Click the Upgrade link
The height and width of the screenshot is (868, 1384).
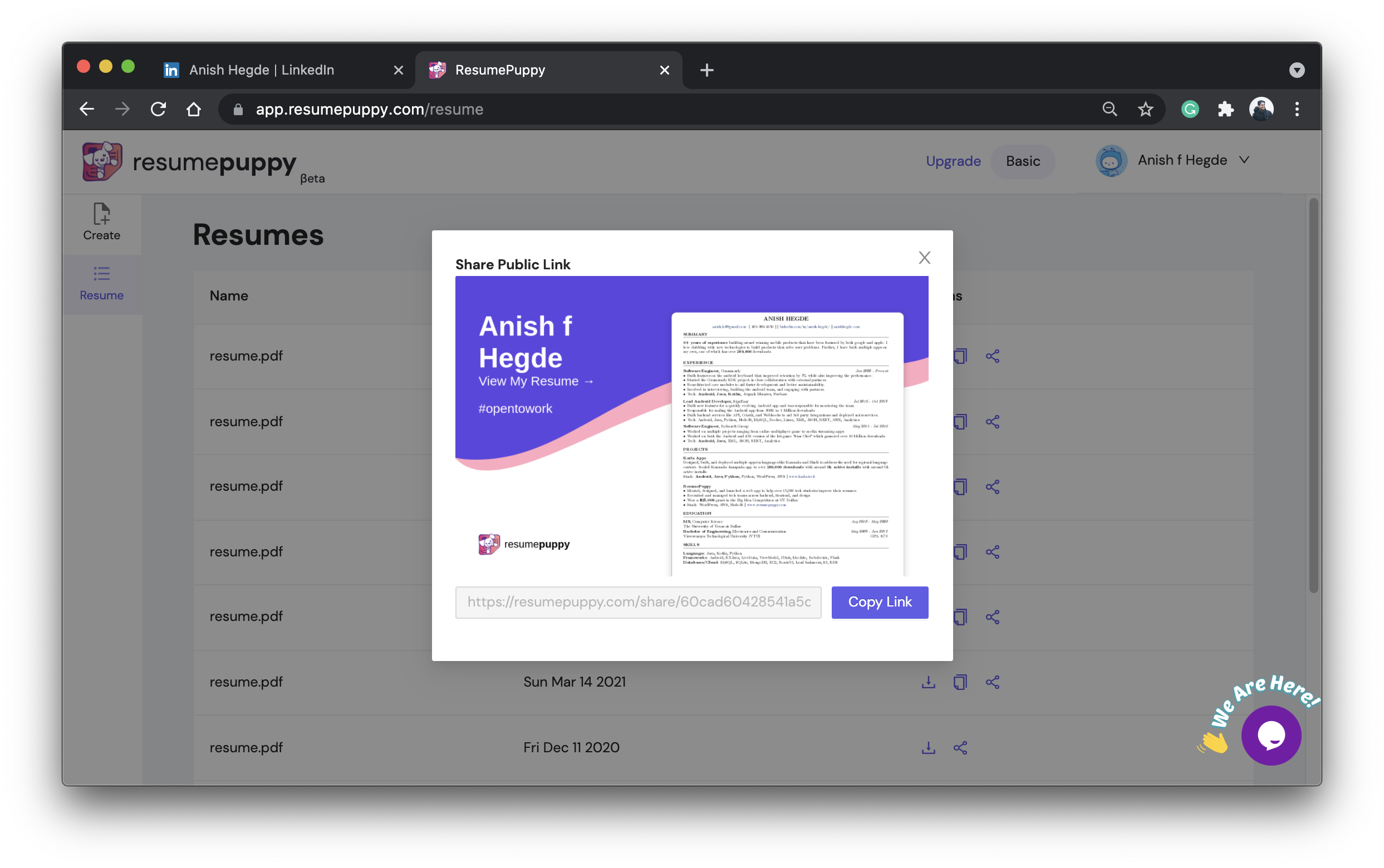(953, 161)
